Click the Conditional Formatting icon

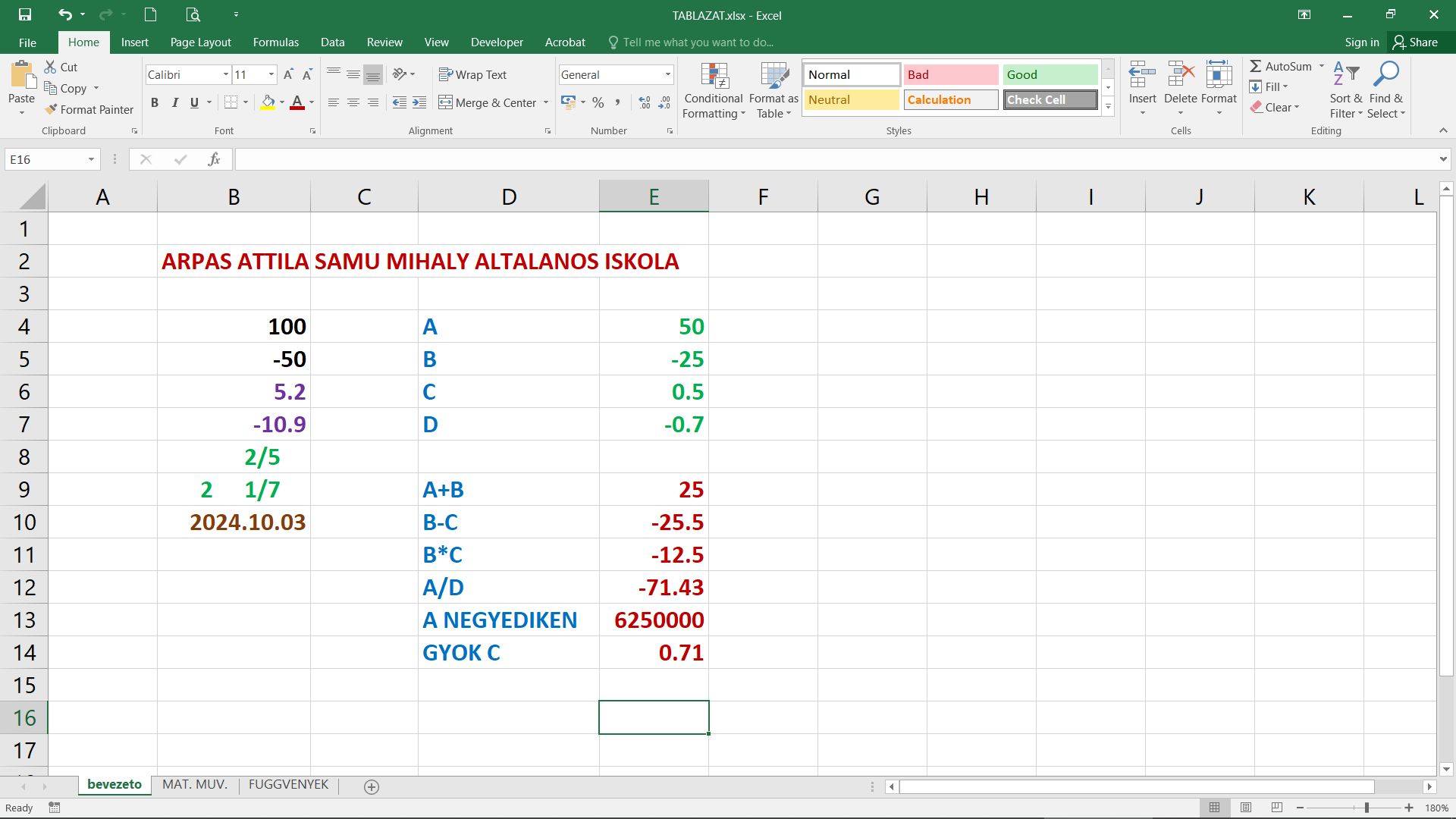pos(714,76)
